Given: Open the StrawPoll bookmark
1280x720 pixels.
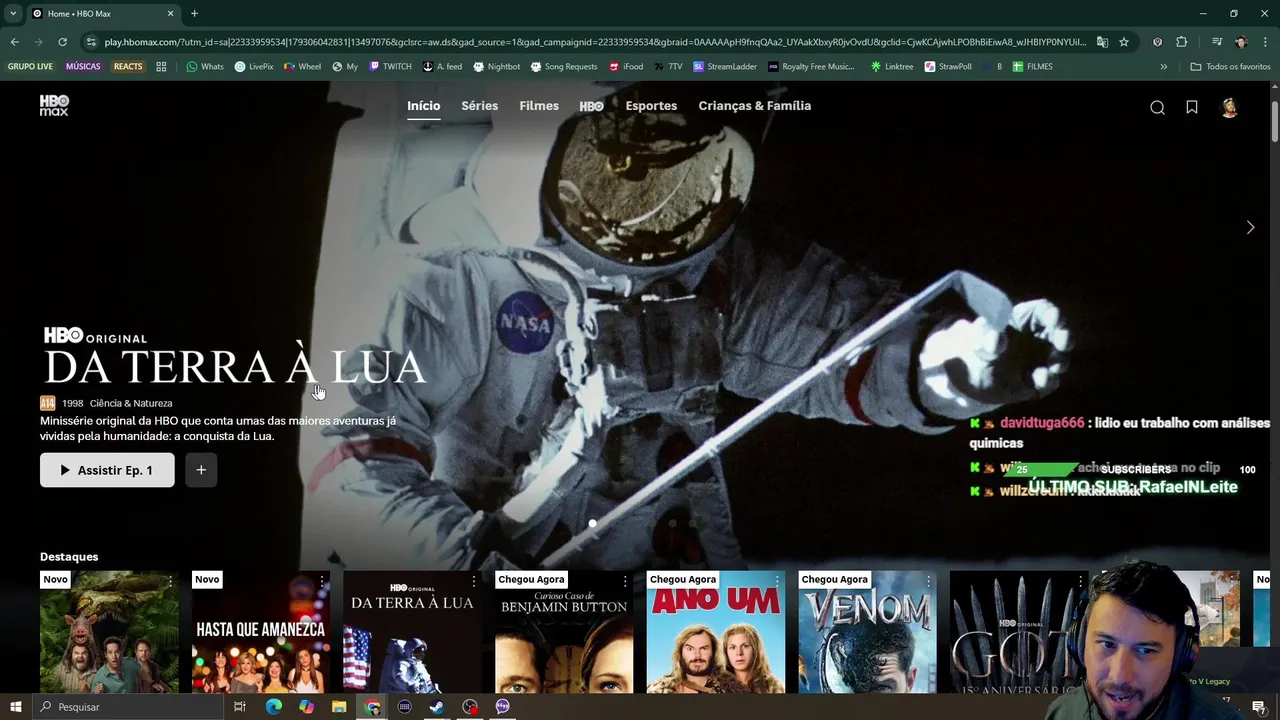Looking at the screenshot, I should pos(948,67).
